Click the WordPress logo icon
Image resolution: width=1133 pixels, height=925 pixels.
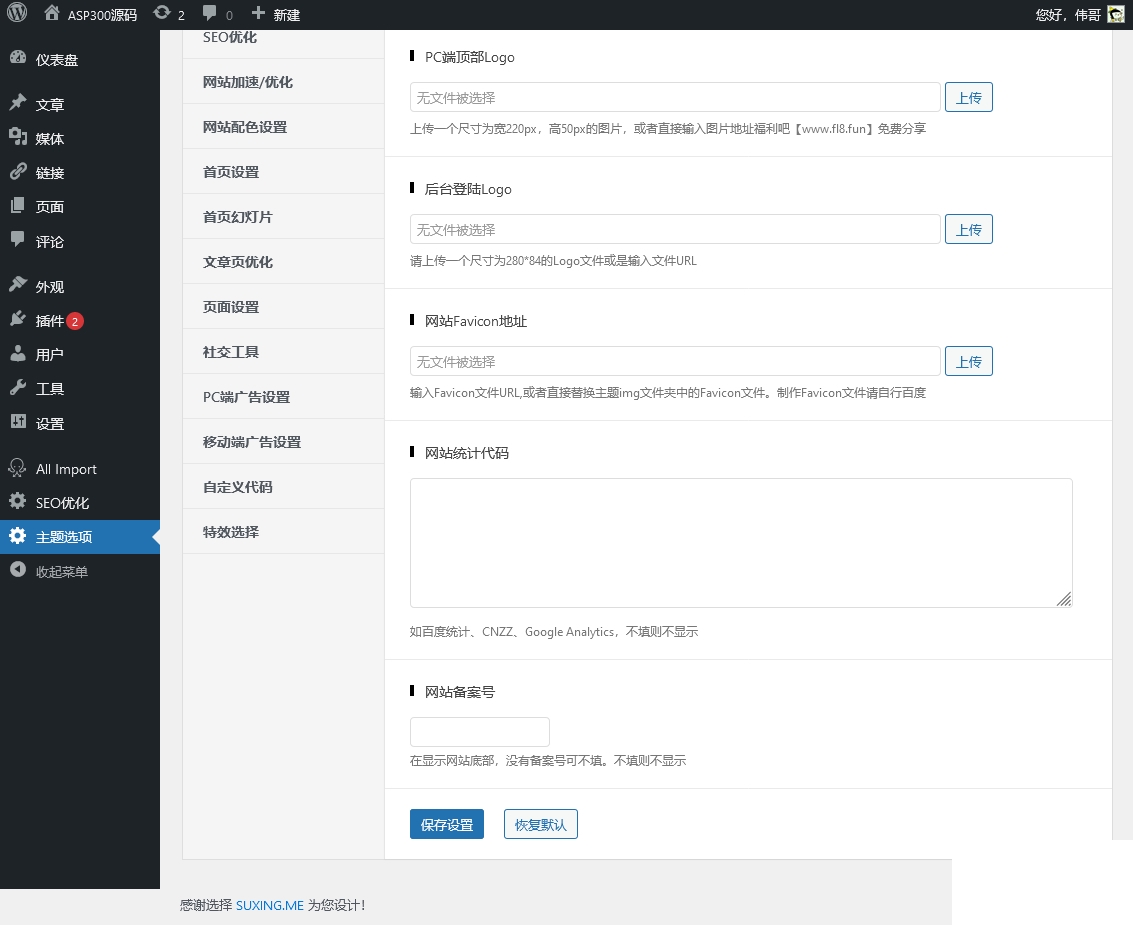click(17, 14)
